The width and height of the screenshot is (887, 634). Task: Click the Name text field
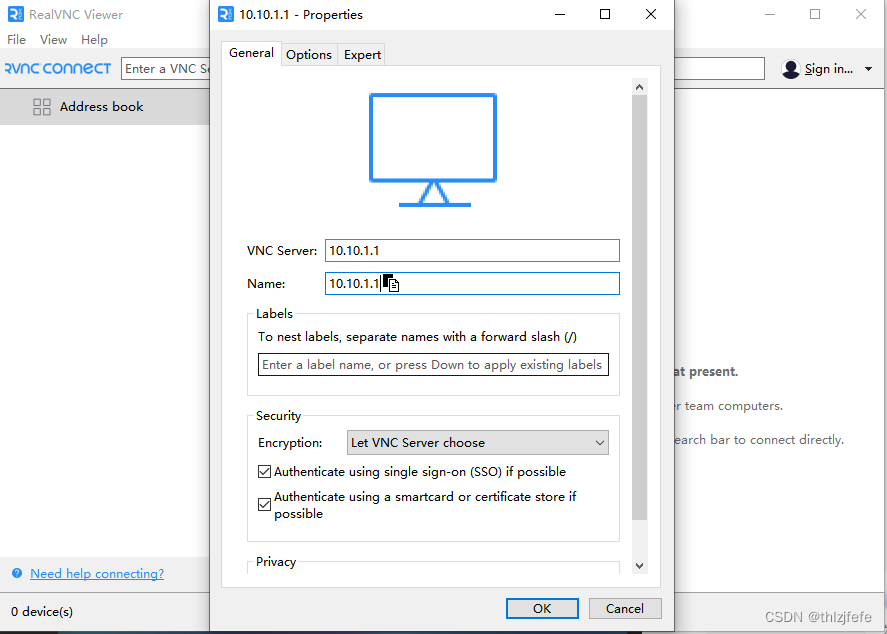472,283
